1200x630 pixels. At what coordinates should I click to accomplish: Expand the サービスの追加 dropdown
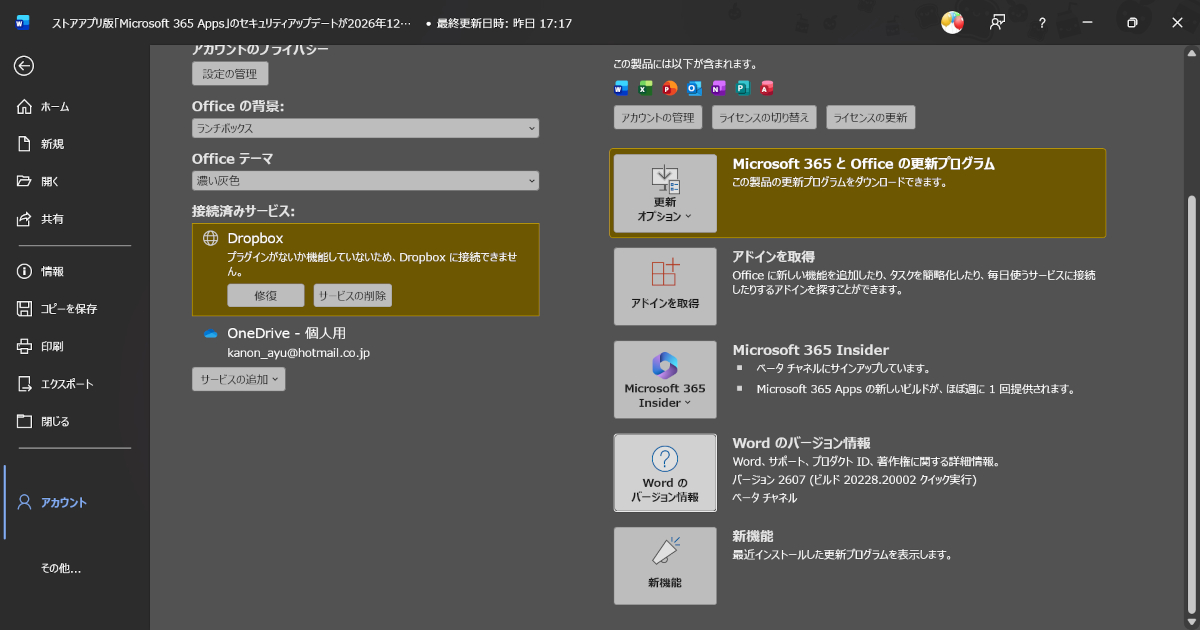tap(238, 379)
